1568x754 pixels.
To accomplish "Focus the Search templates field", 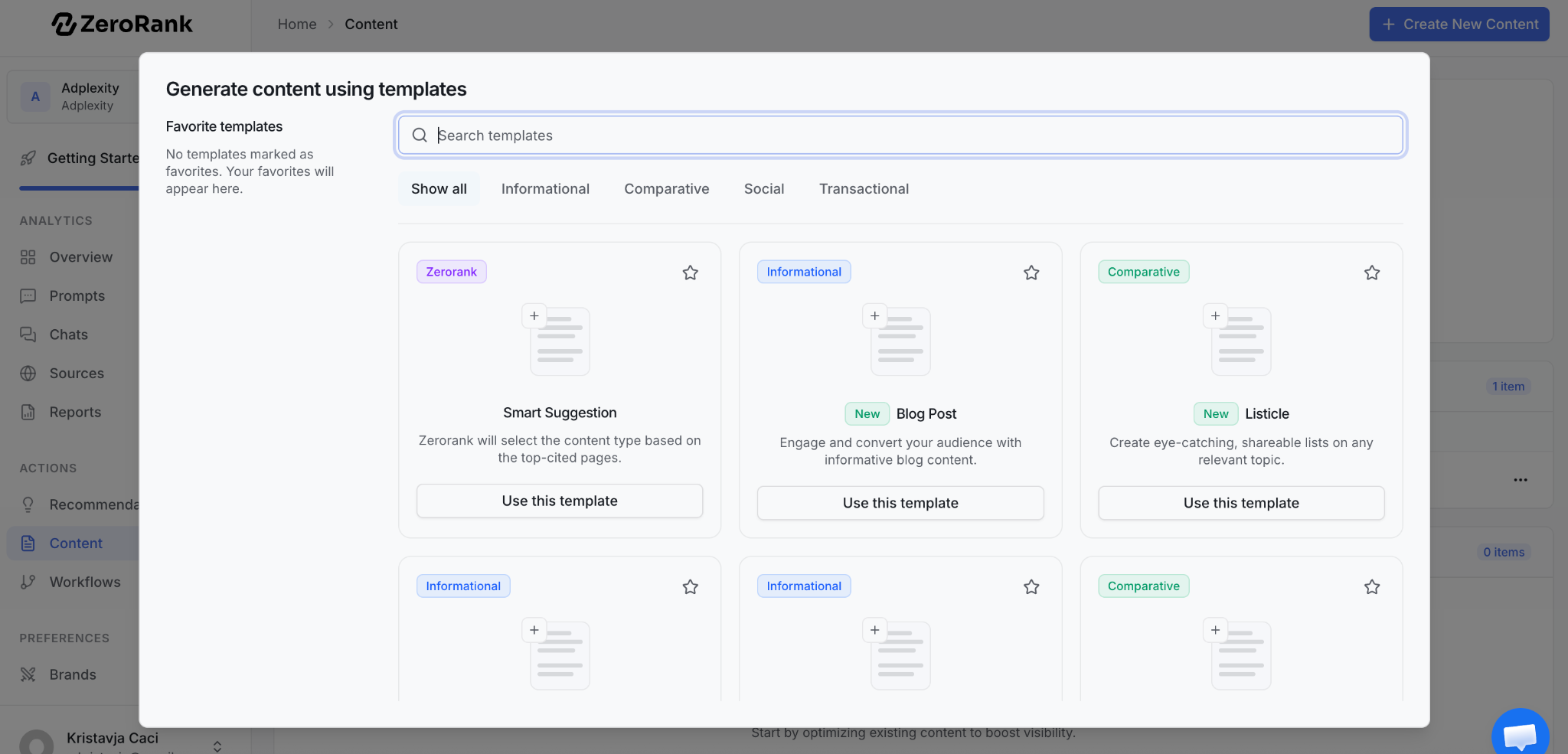I will click(x=900, y=135).
